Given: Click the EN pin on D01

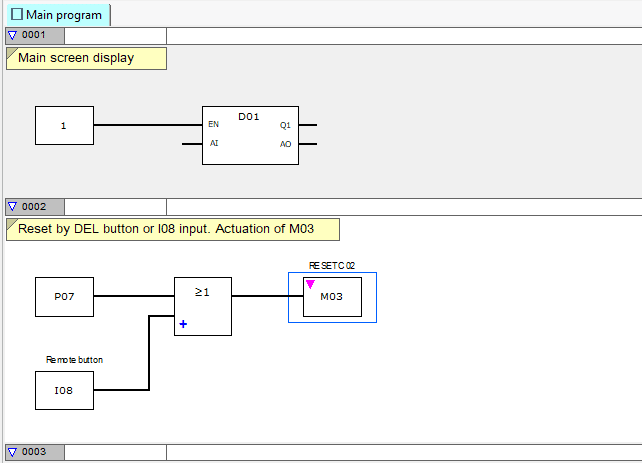Looking at the screenshot, I should coord(213,124).
